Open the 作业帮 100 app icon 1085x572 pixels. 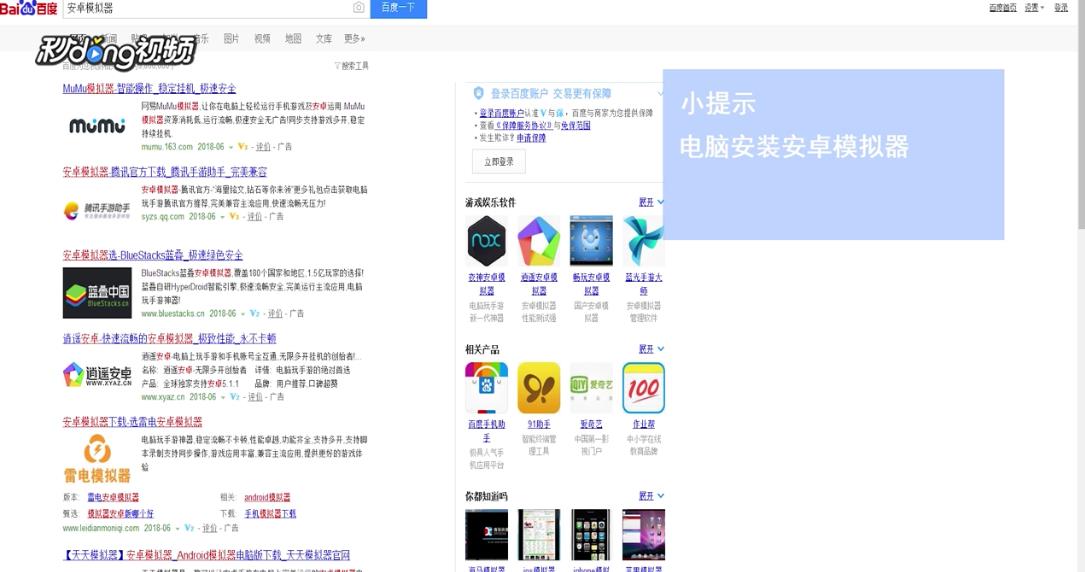[643, 387]
